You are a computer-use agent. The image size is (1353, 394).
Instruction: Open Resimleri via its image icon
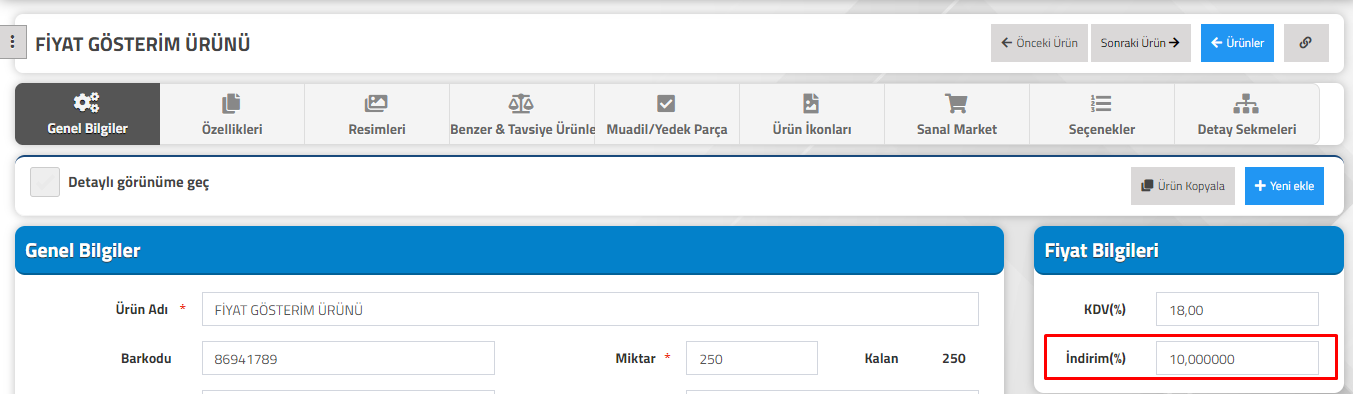point(377,103)
